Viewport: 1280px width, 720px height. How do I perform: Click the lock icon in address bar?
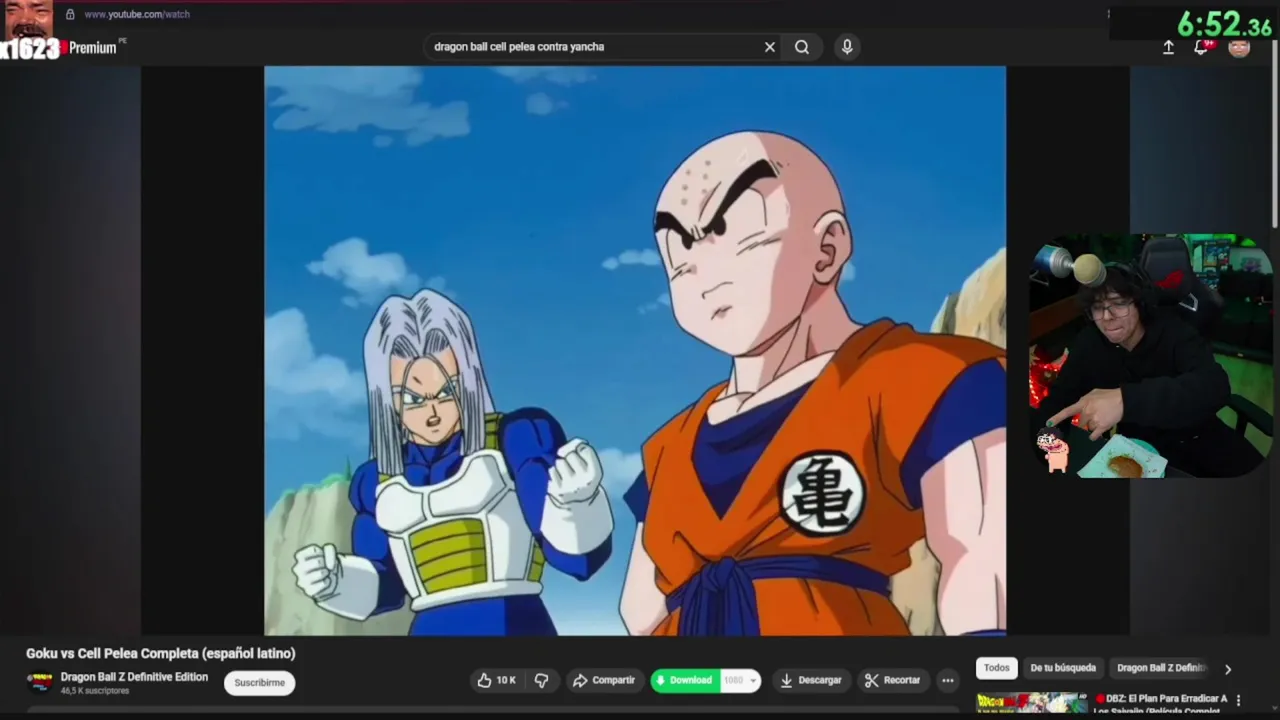70,14
